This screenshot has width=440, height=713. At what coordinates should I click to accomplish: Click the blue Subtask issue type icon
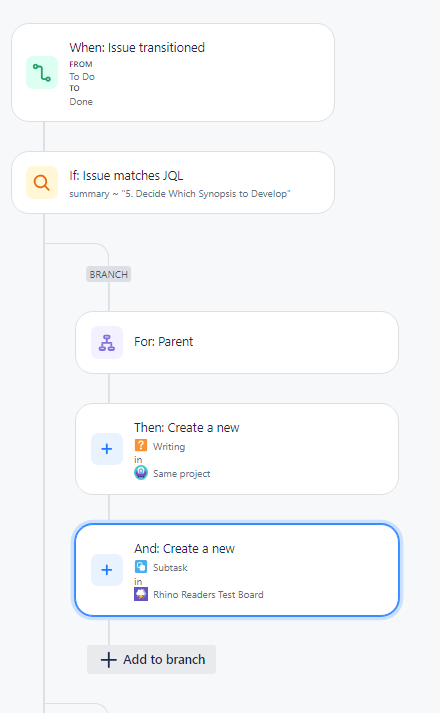141,567
